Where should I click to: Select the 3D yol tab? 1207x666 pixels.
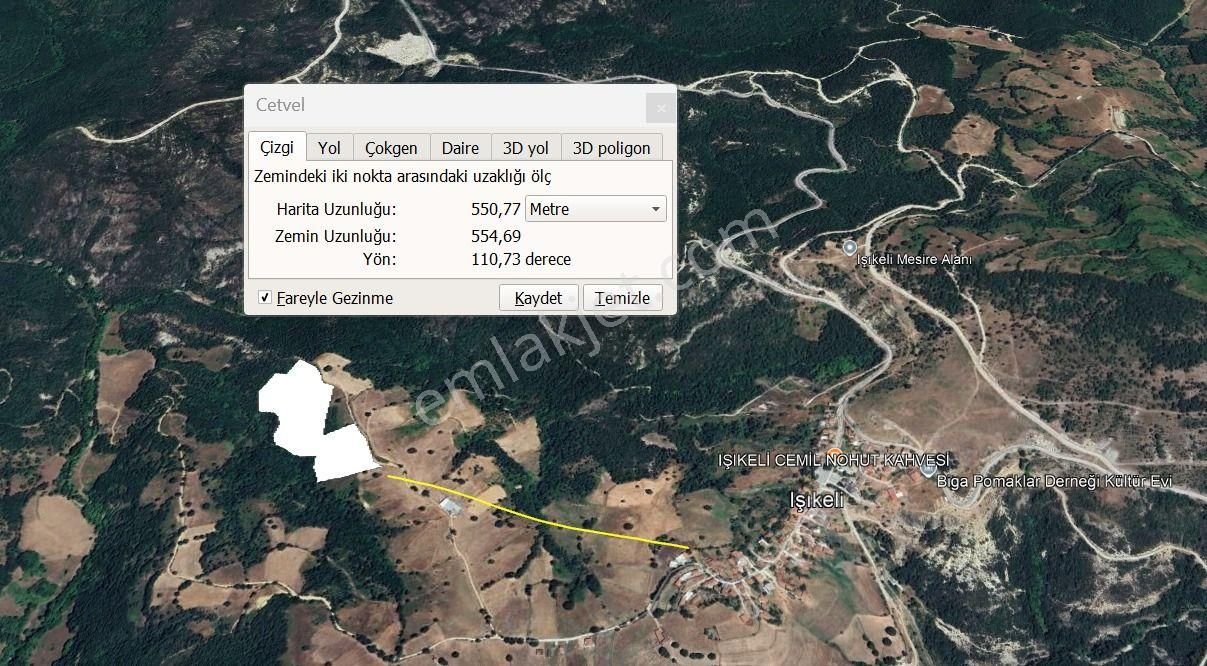(x=526, y=148)
